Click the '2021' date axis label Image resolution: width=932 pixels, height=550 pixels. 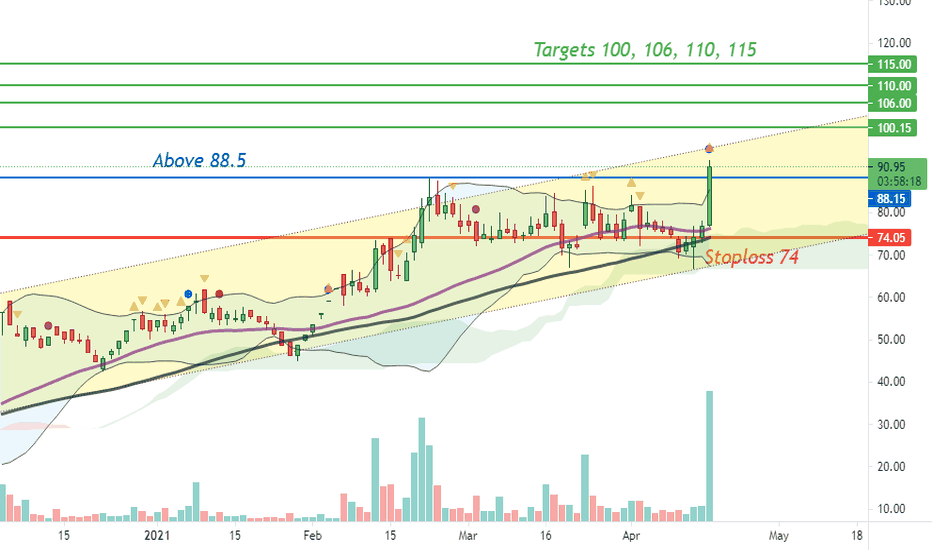click(x=157, y=536)
